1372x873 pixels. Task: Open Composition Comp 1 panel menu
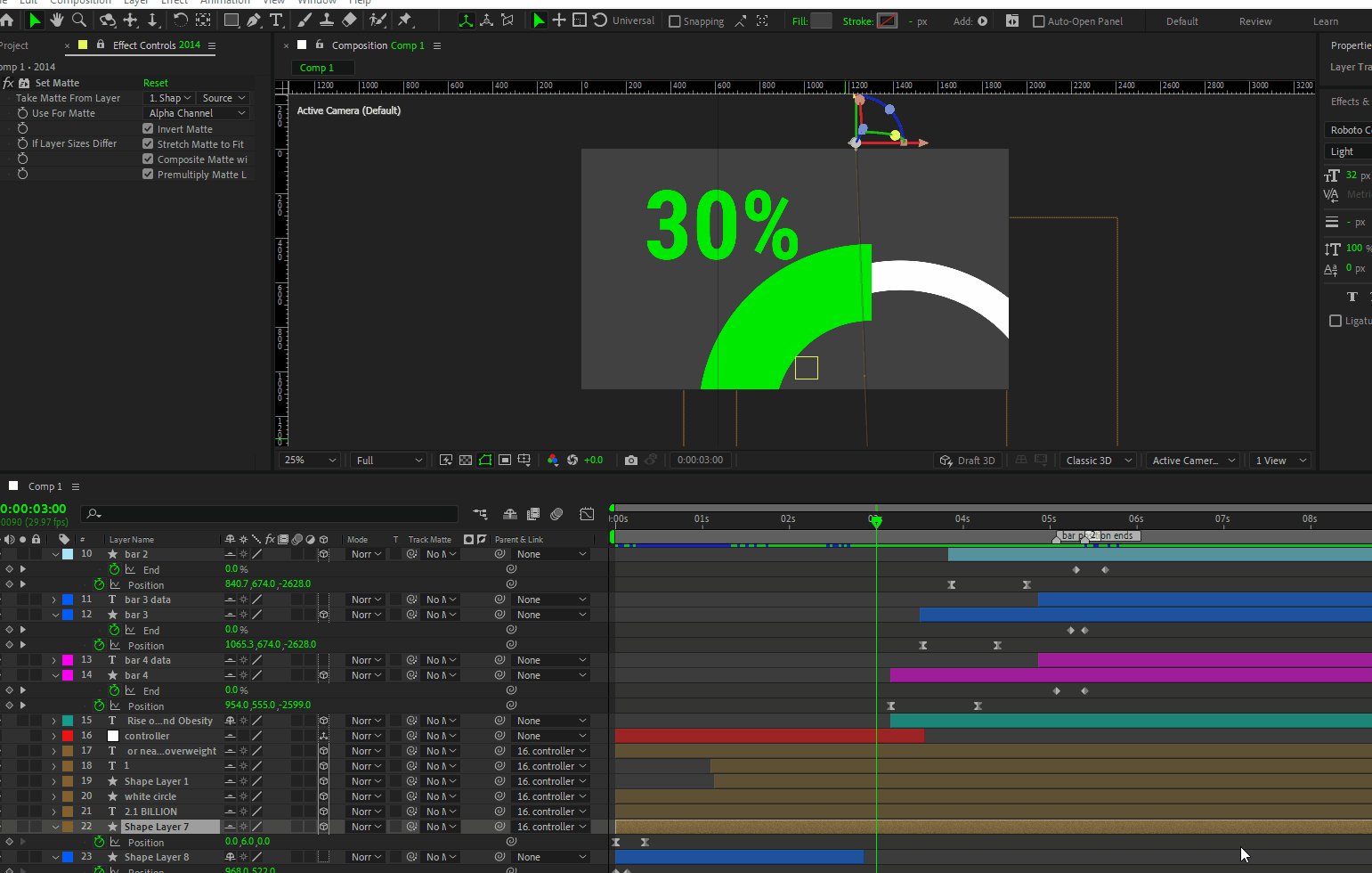click(x=437, y=45)
